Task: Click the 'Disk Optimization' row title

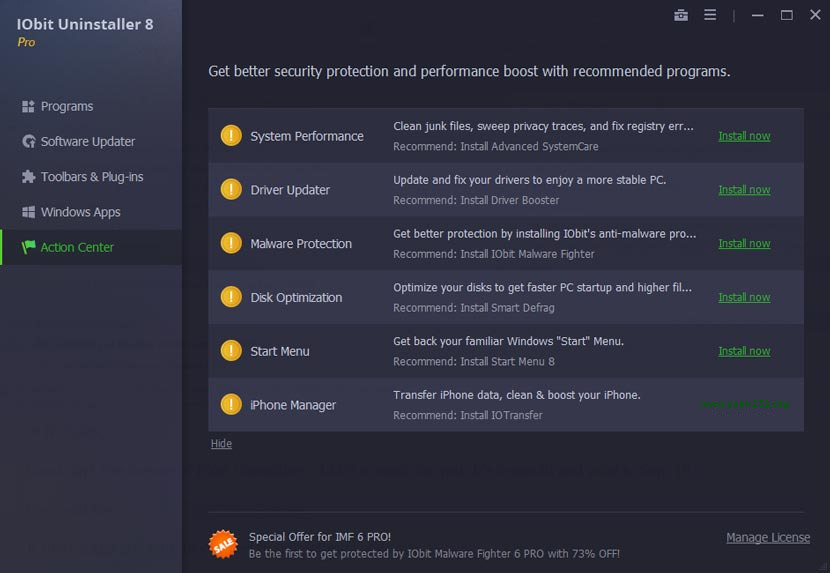Action: point(296,298)
